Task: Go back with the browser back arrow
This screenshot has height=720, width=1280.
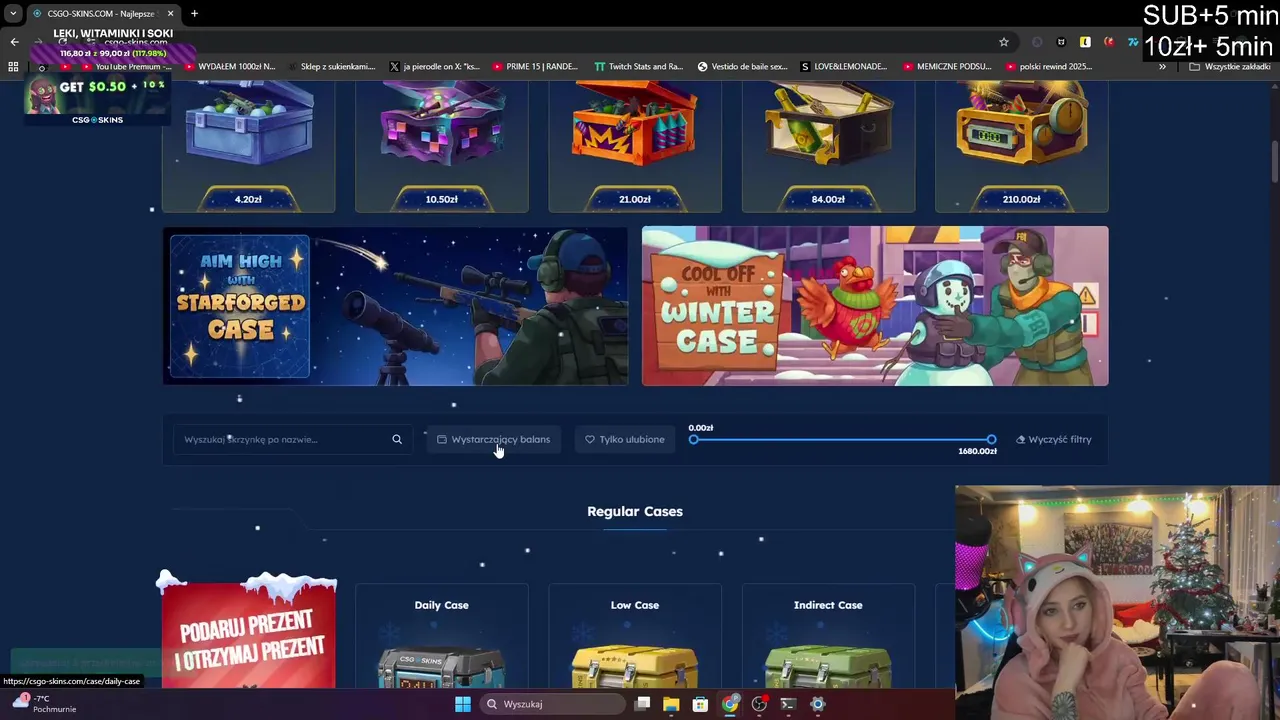Action: 14,42
